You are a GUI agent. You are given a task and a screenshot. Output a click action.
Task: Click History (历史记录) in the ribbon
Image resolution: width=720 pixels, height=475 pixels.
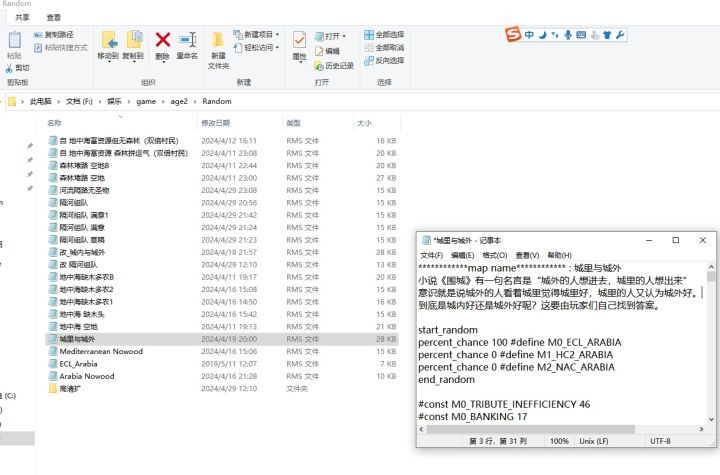334,66
